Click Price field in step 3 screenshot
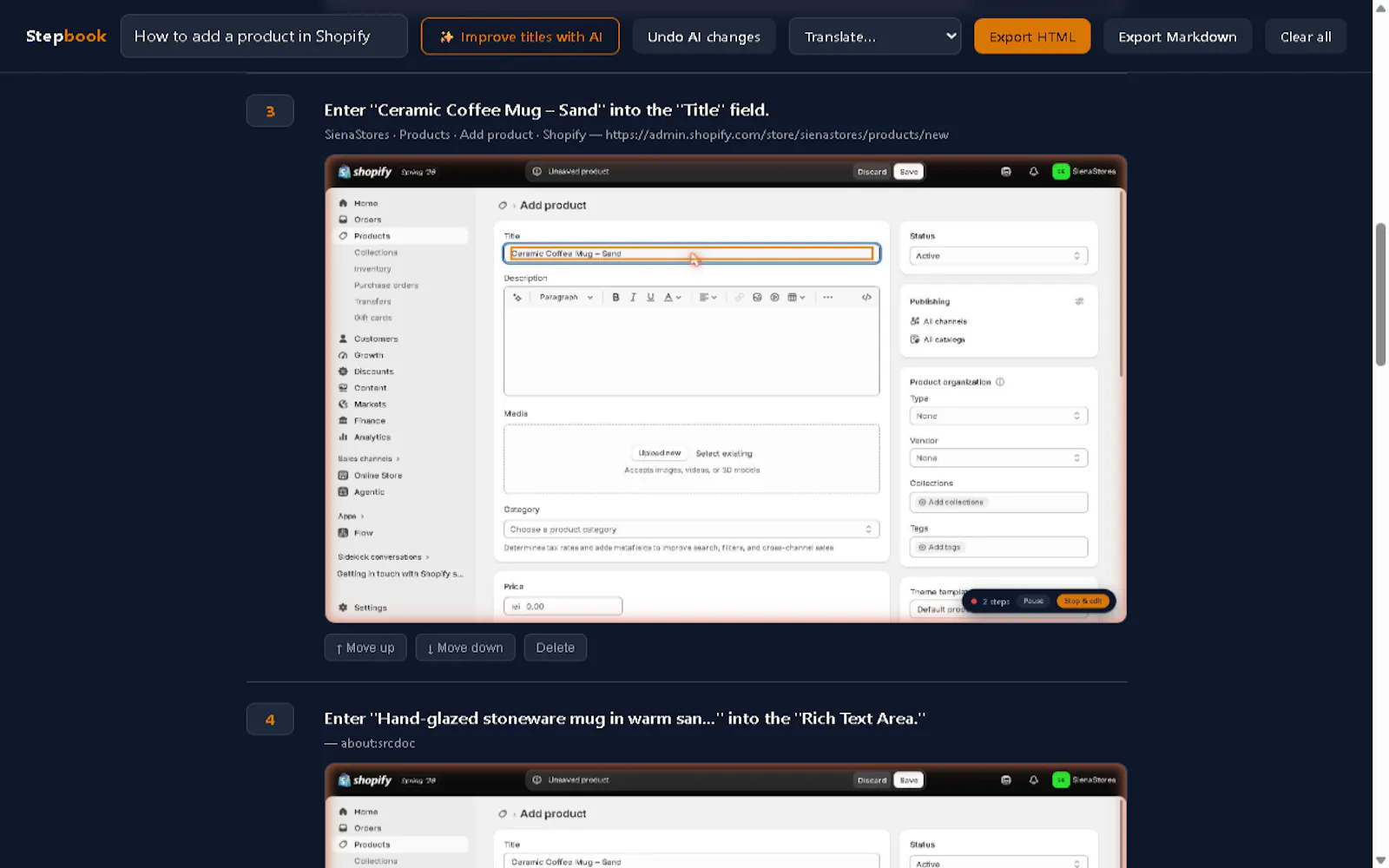The height and width of the screenshot is (868, 1389). (x=563, y=606)
